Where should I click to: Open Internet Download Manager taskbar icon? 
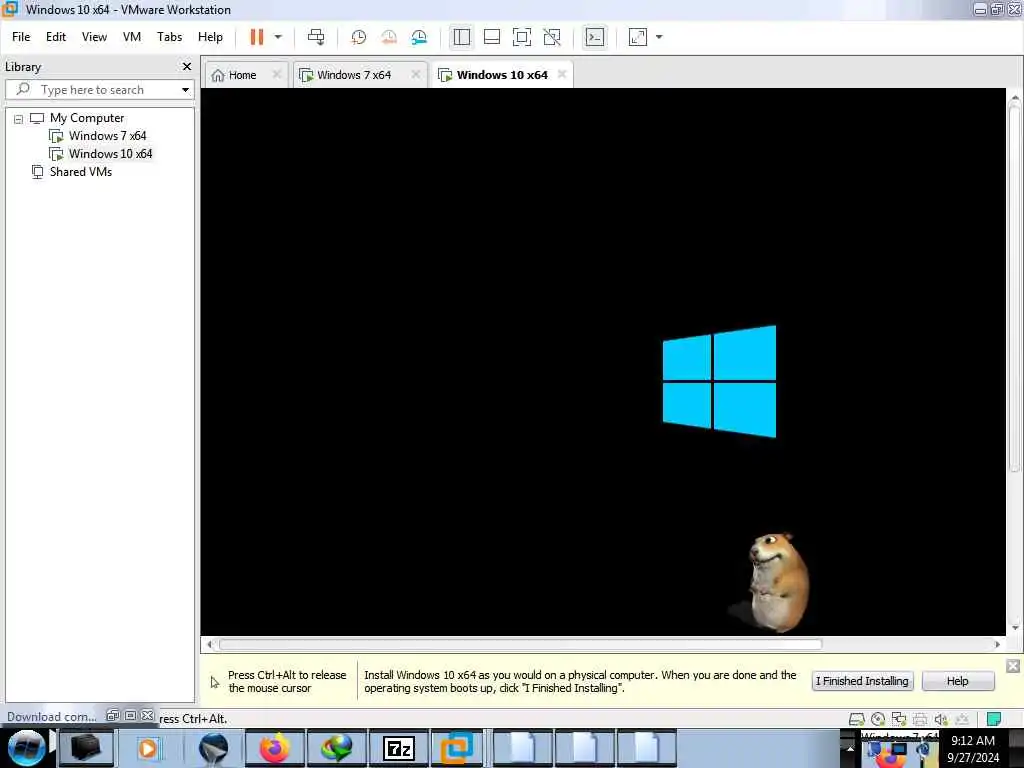[336, 748]
